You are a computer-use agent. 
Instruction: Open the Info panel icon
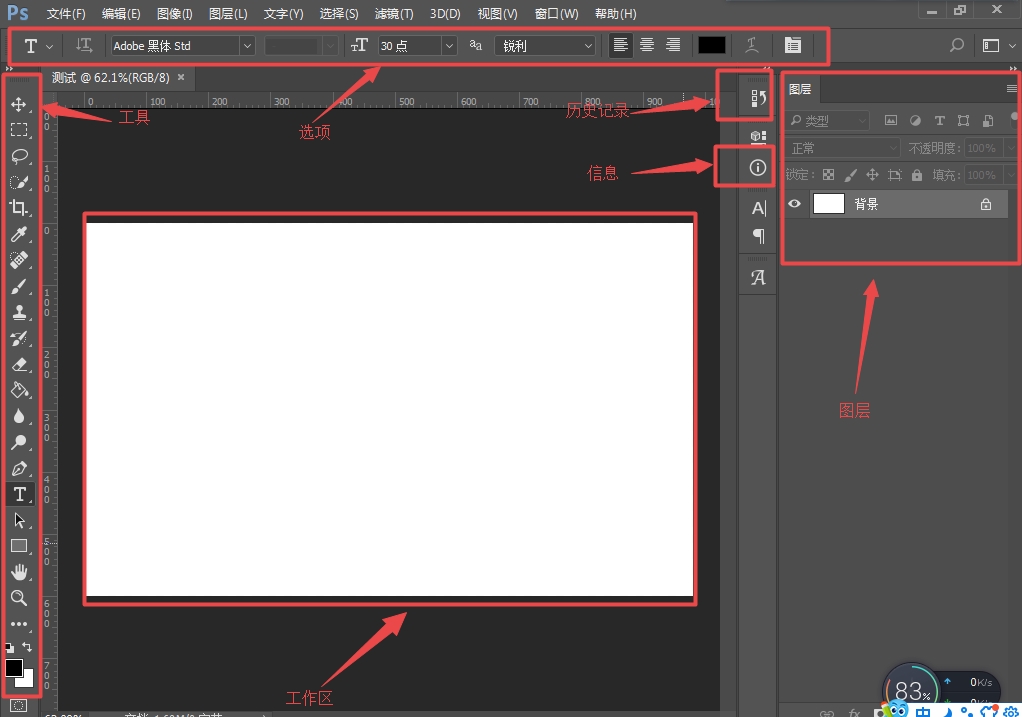tap(757, 168)
